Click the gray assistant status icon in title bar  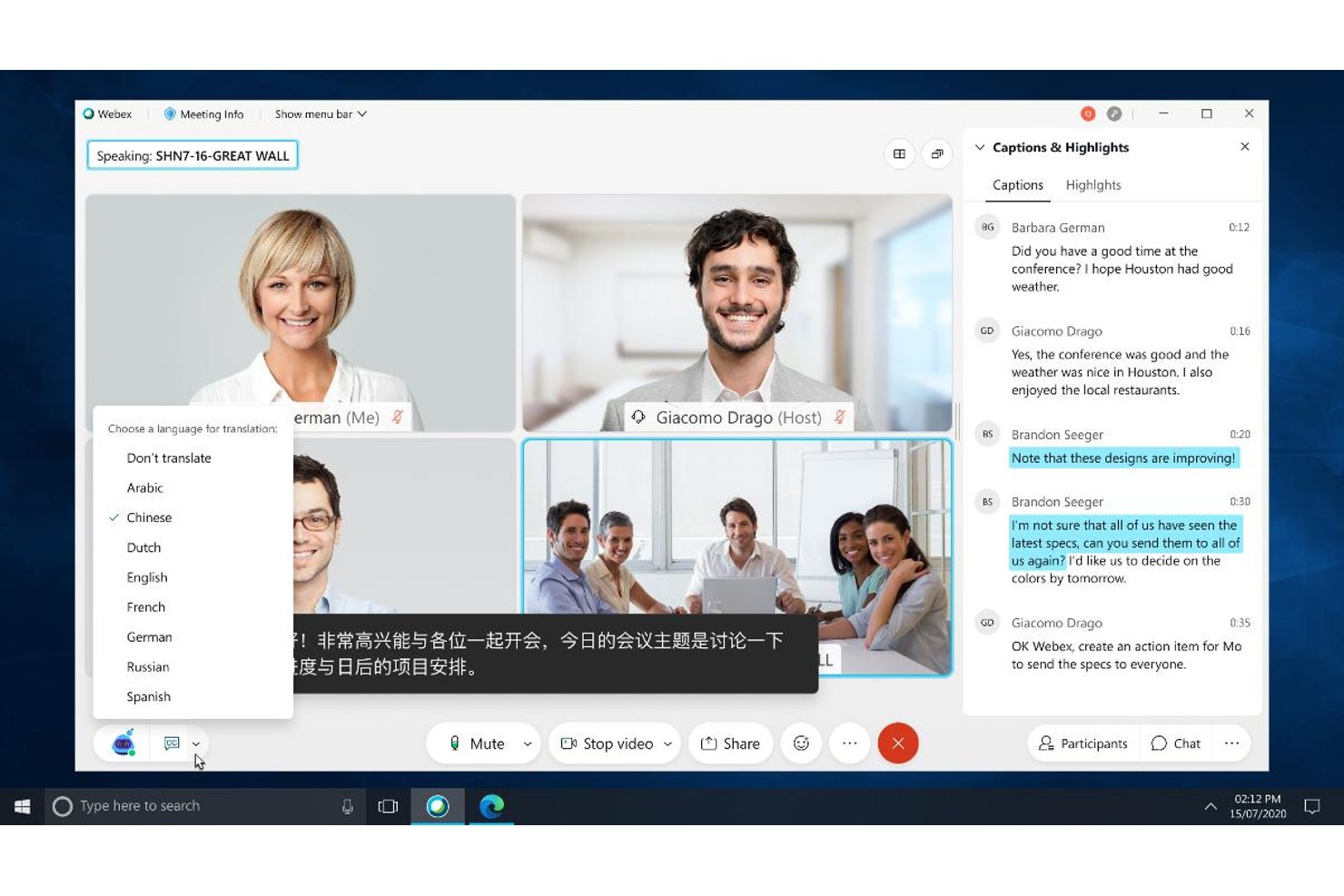click(x=1114, y=113)
